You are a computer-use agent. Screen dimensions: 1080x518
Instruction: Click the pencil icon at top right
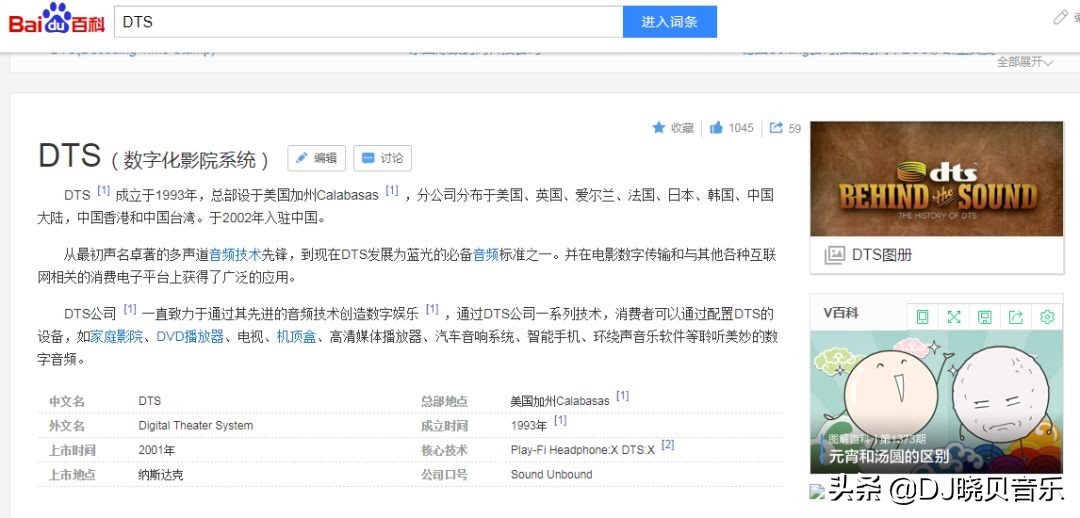click(1060, 17)
